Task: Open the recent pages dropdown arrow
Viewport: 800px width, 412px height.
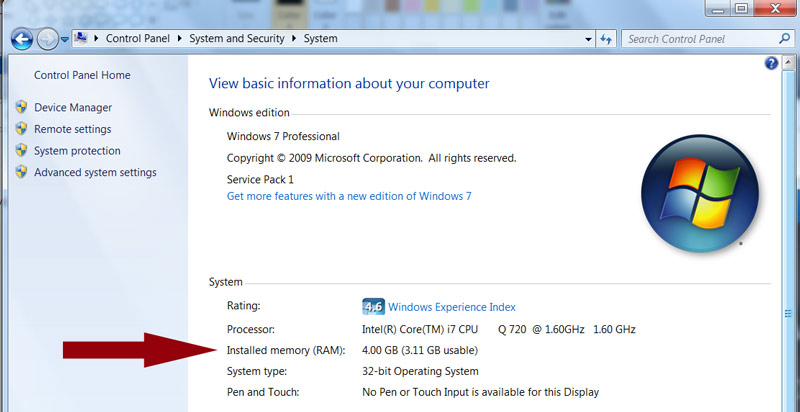Action: 65,39
